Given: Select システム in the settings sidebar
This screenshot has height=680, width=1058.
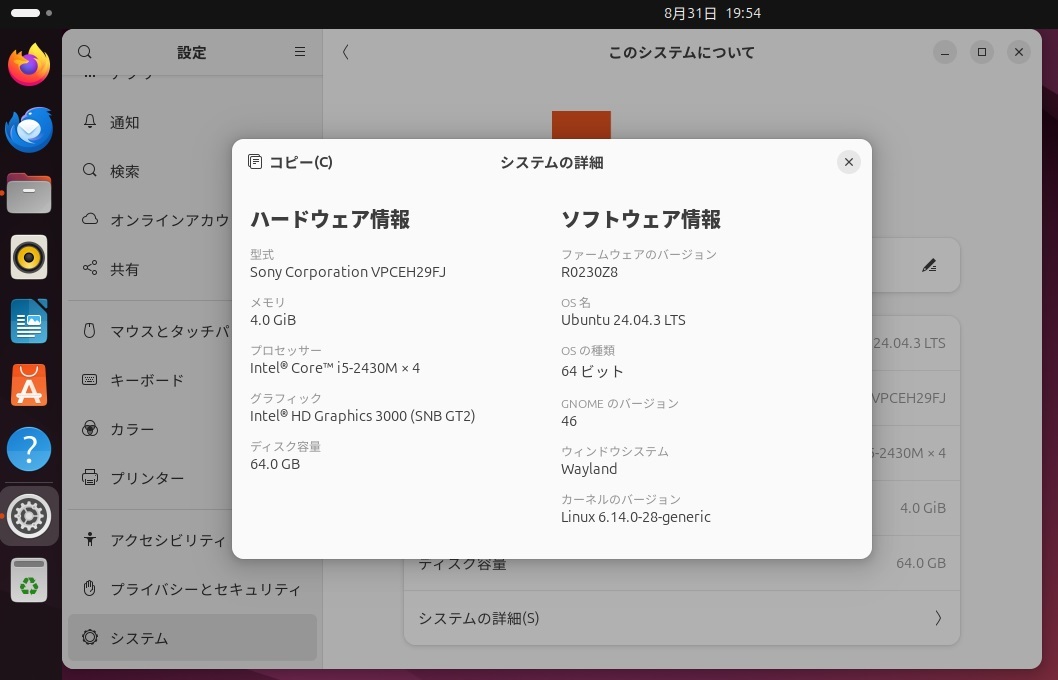Looking at the screenshot, I should click(192, 638).
